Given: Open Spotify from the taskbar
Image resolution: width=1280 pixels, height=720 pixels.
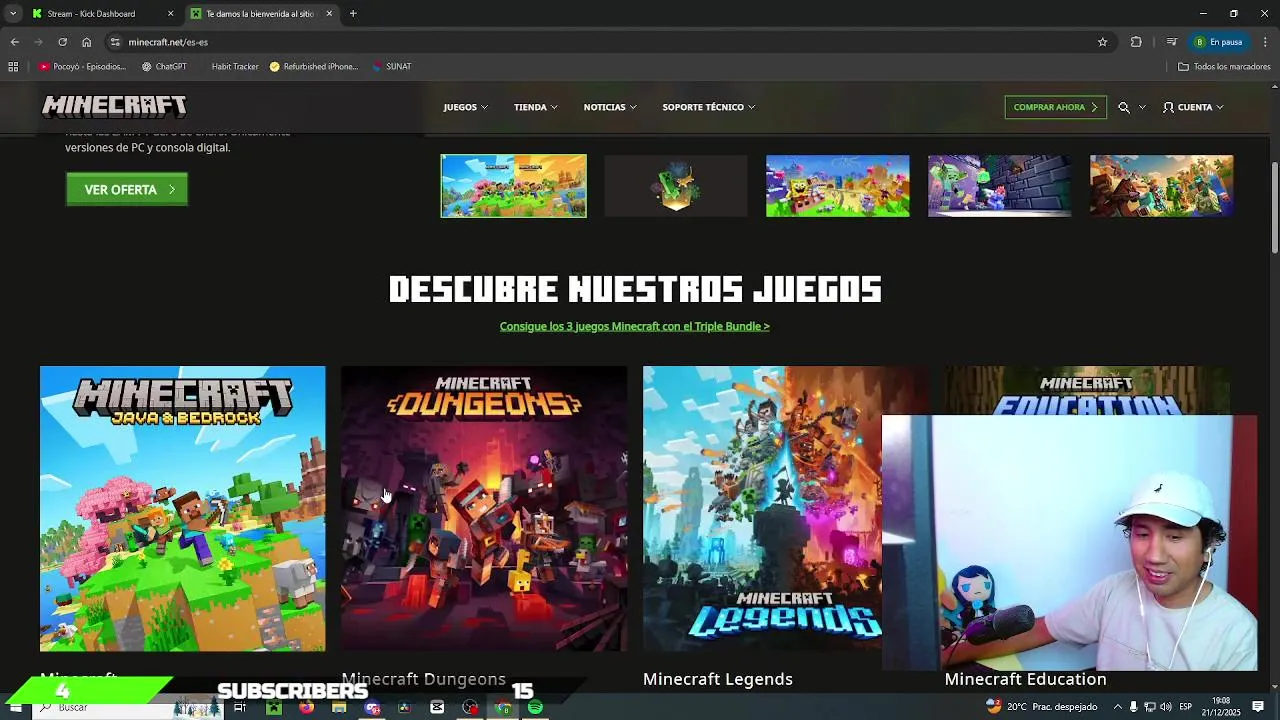Looking at the screenshot, I should [535, 707].
